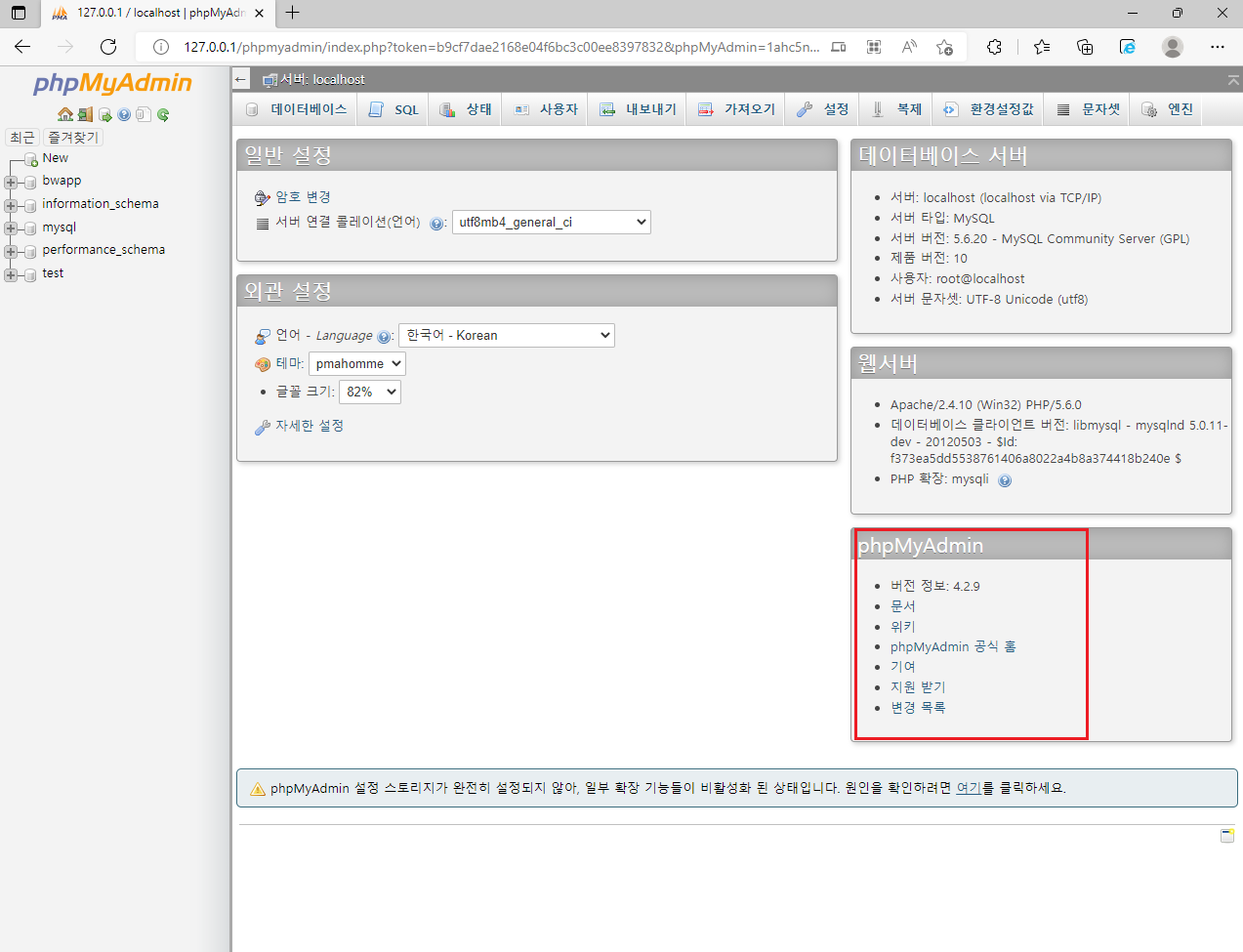Screen dimensions: 1243x952
Task: Add page to favorites star-plus icon
Action: 944,47
